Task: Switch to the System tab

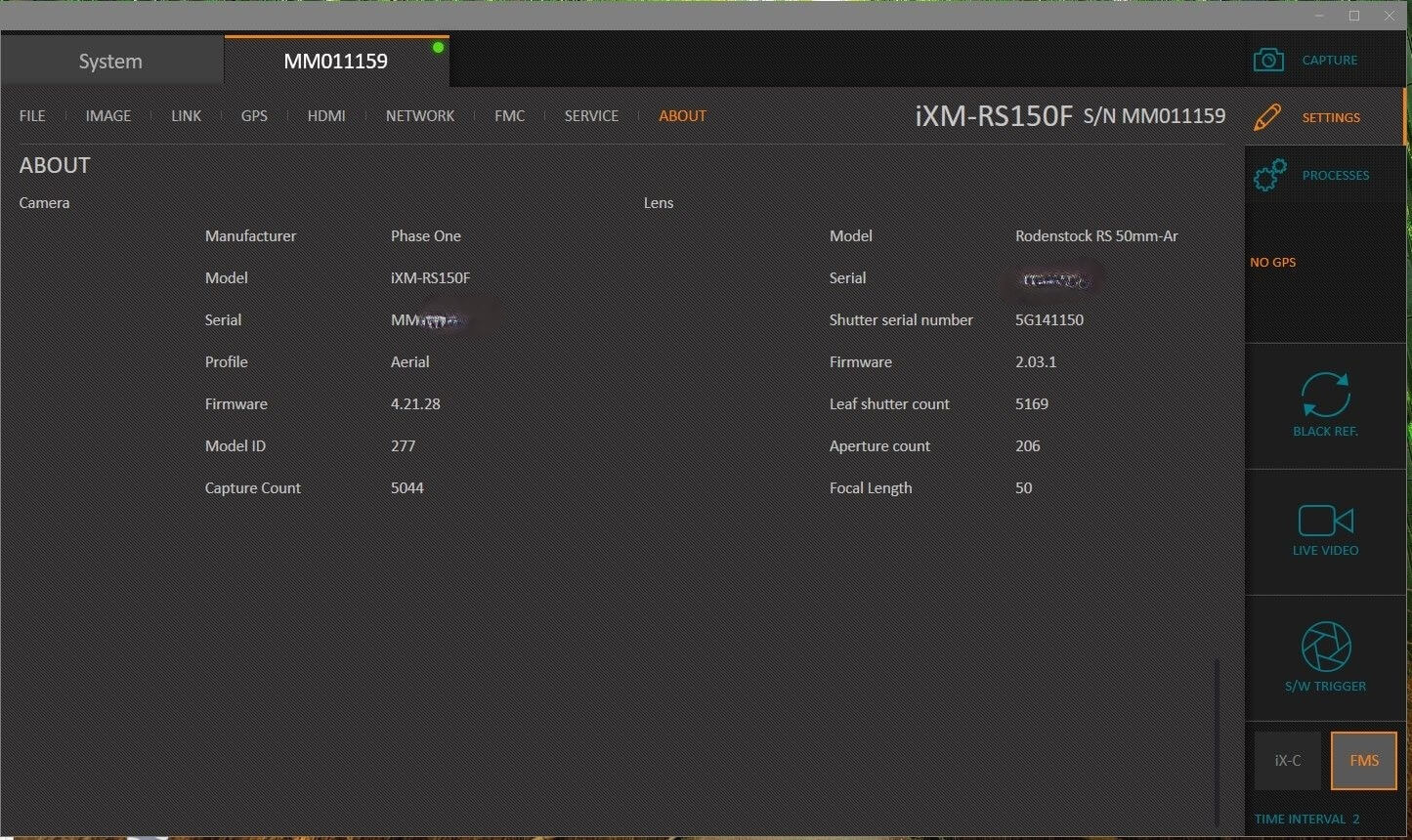Action: coord(111,61)
